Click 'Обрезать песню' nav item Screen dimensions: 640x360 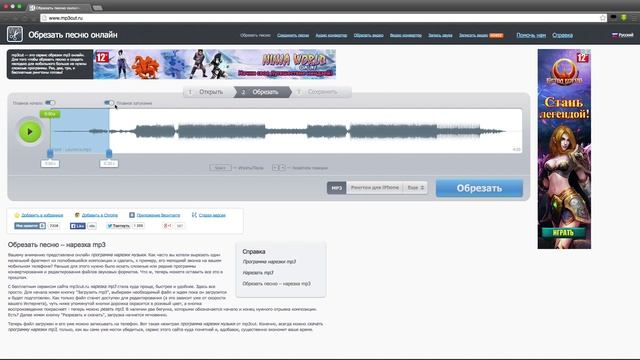point(255,36)
